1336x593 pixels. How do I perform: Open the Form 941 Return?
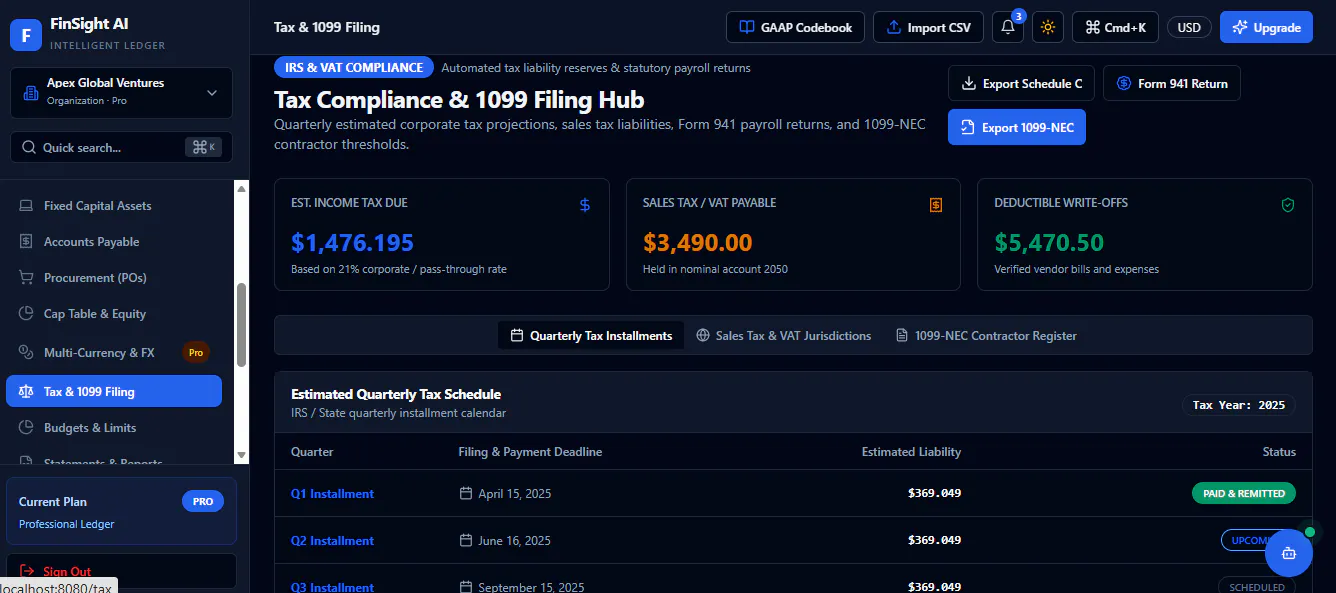(1172, 84)
